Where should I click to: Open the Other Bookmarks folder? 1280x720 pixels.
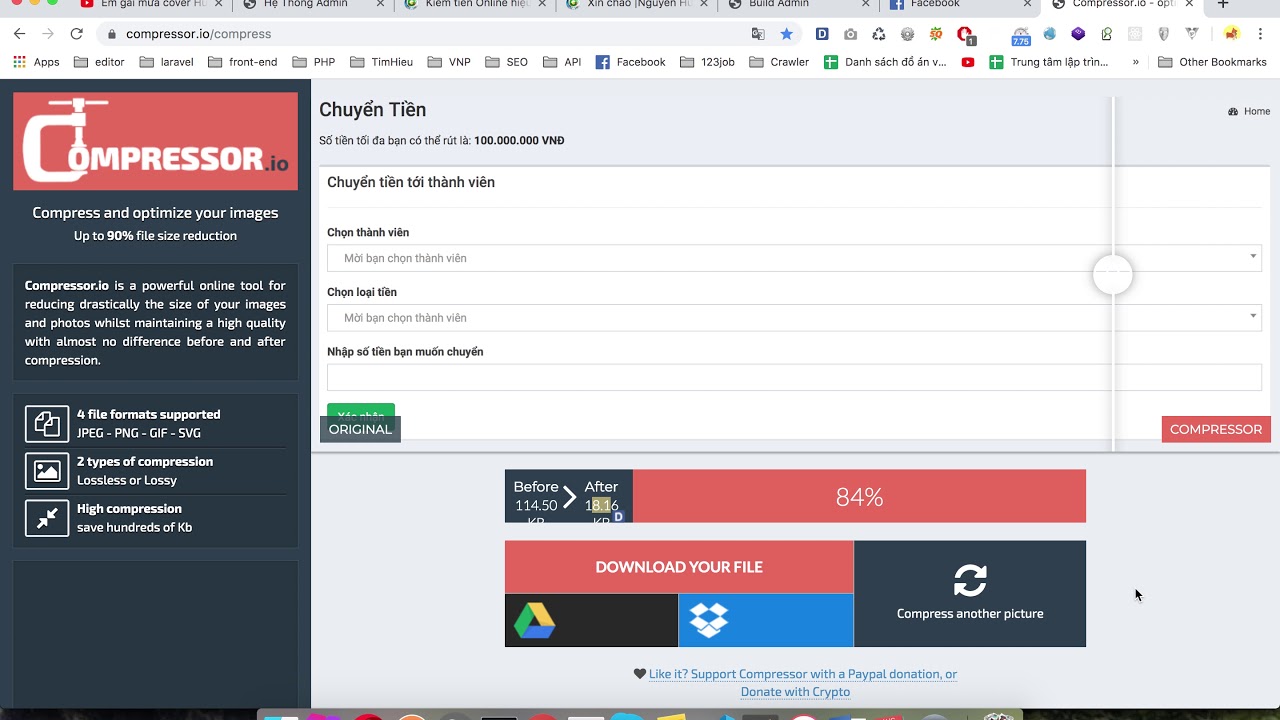tap(1212, 62)
